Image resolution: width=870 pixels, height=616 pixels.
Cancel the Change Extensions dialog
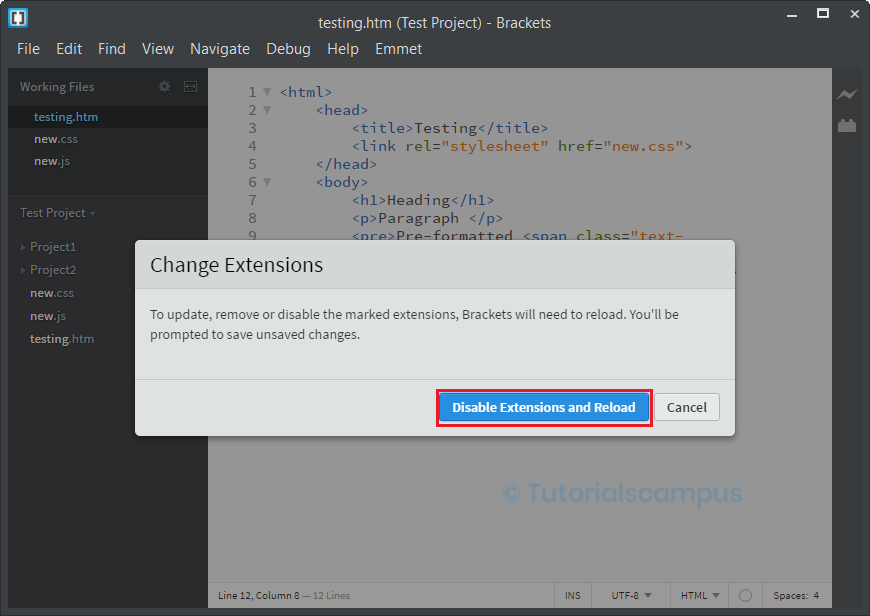(686, 407)
